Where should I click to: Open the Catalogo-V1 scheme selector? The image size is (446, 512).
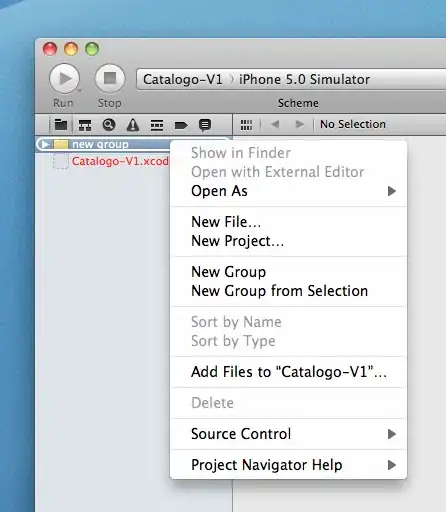183,79
